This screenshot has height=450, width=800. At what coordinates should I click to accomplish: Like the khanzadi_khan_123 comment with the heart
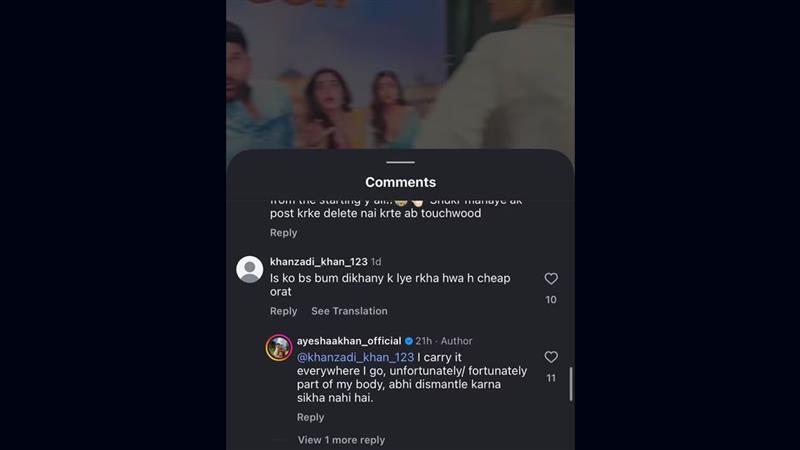[x=551, y=279]
